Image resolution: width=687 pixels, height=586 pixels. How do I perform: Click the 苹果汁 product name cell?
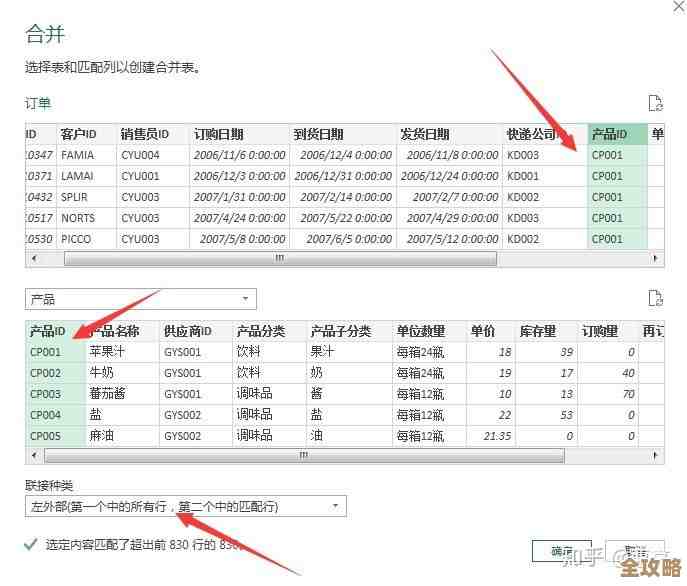[122, 352]
